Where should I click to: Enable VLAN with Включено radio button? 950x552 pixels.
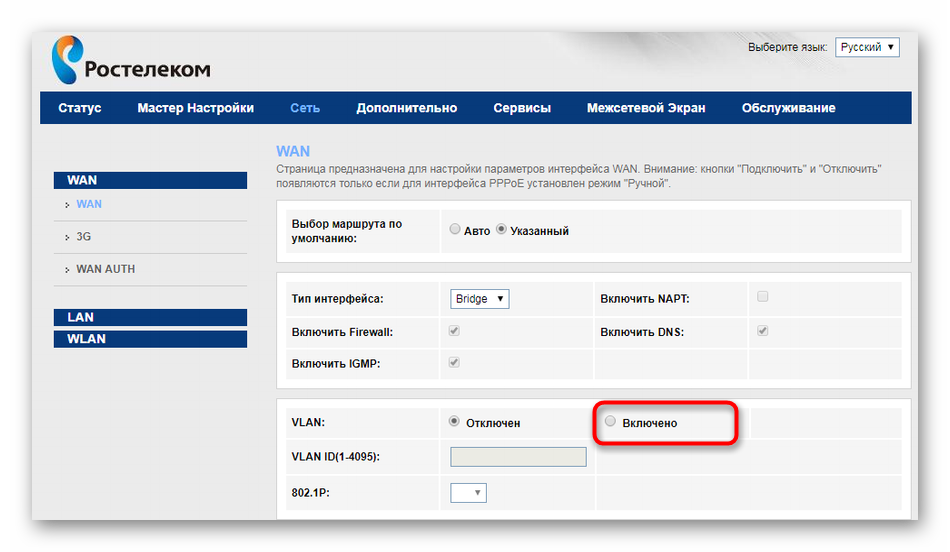coord(611,422)
